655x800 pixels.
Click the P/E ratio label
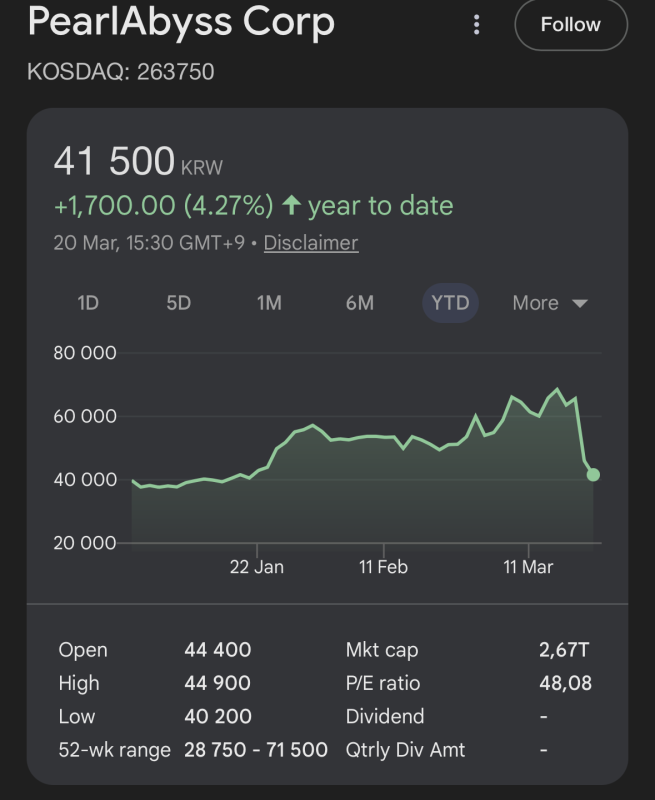tap(383, 683)
